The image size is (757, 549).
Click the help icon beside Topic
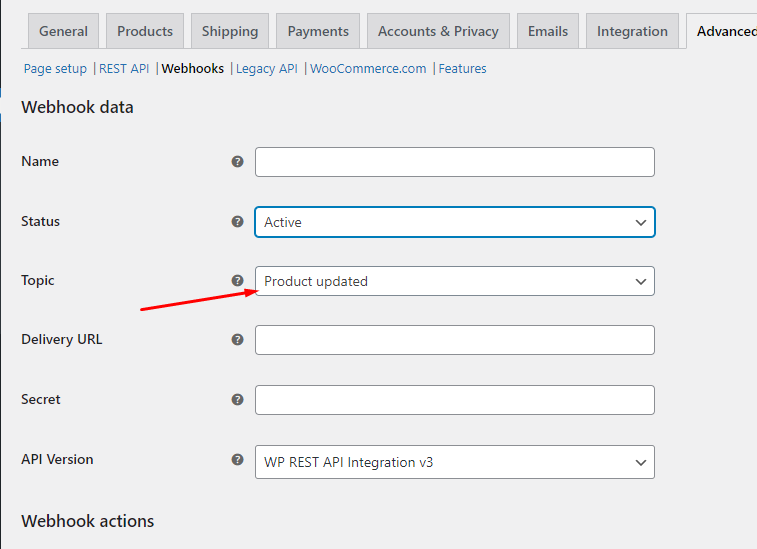(237, 281)
